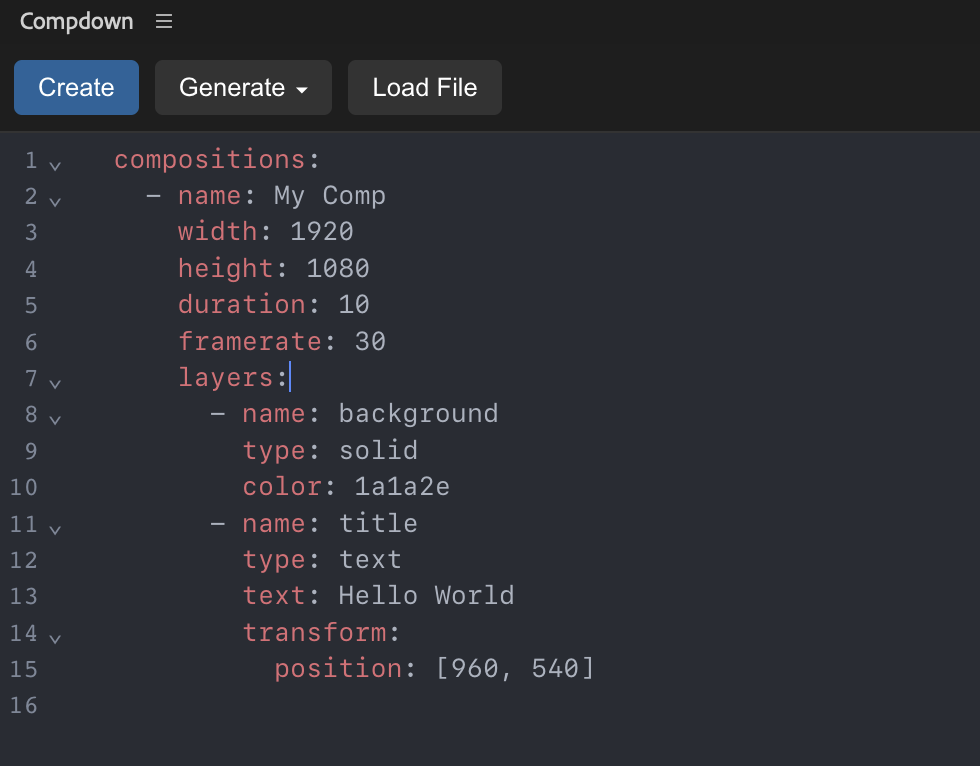Collapse the My Comp entry on line 2
The height and width of the screenshot is (766, 980).
click(54, 201)
